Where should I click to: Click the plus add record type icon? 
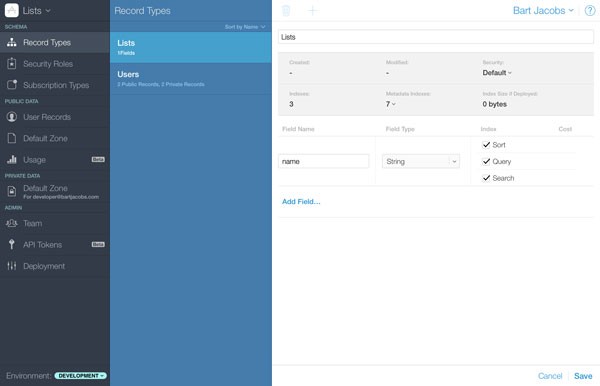point(313,10)
